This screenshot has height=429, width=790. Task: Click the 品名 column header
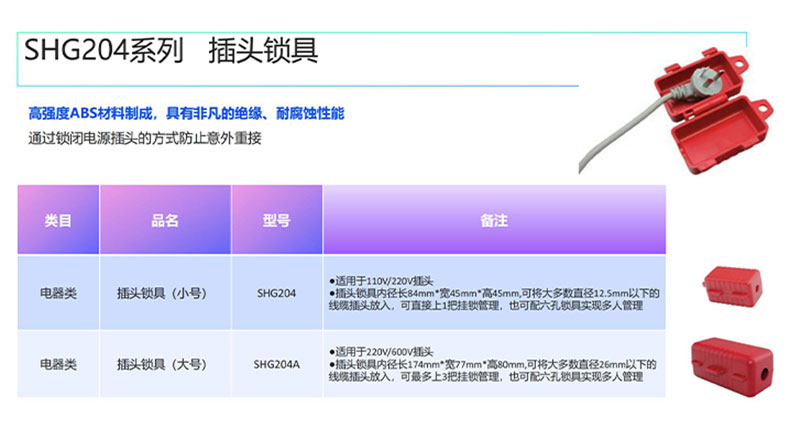164,220
